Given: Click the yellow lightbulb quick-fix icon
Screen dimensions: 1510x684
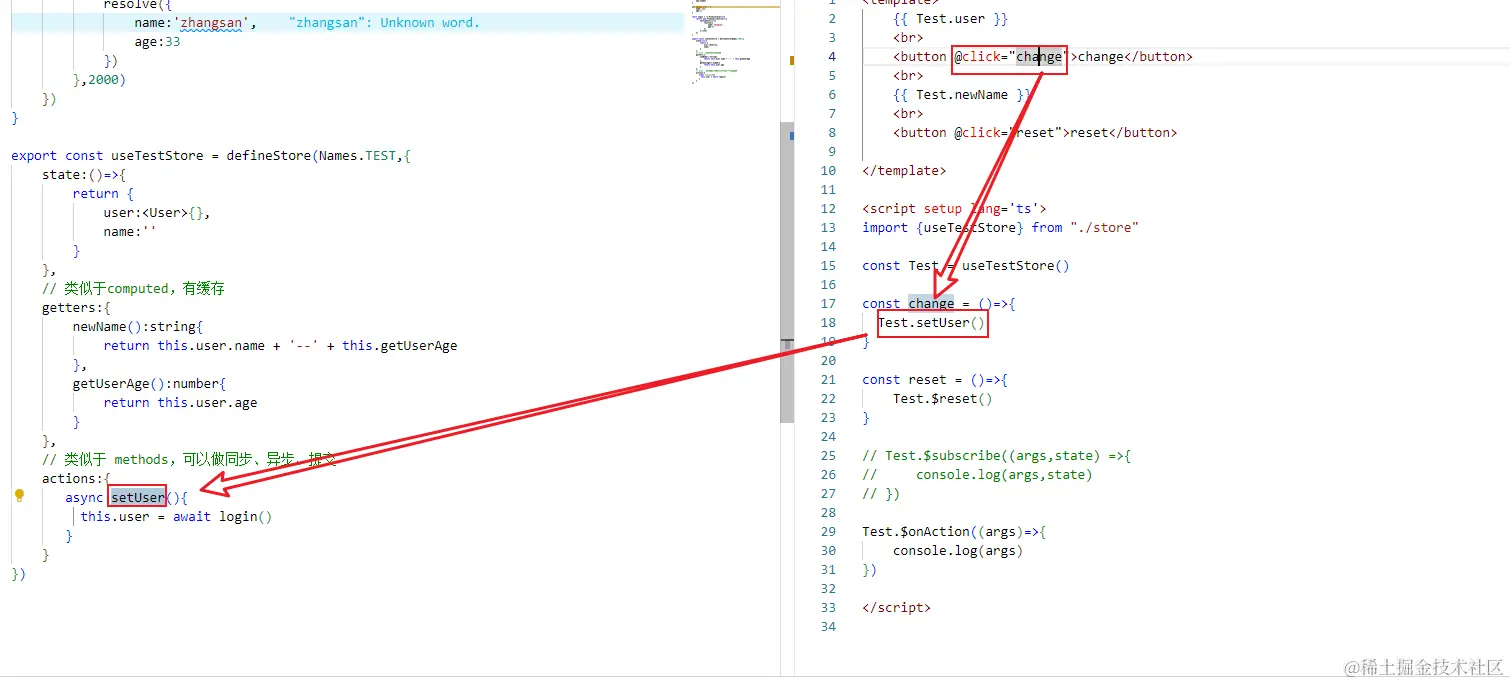Looking at the screenshot, I should pyautogui.click(x=18, y=495).
